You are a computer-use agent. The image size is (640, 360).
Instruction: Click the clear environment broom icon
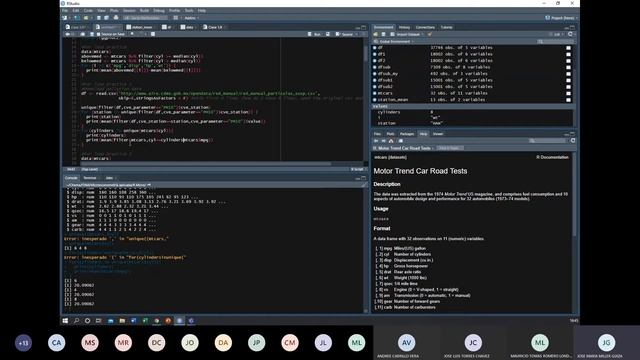pos(430,34)
